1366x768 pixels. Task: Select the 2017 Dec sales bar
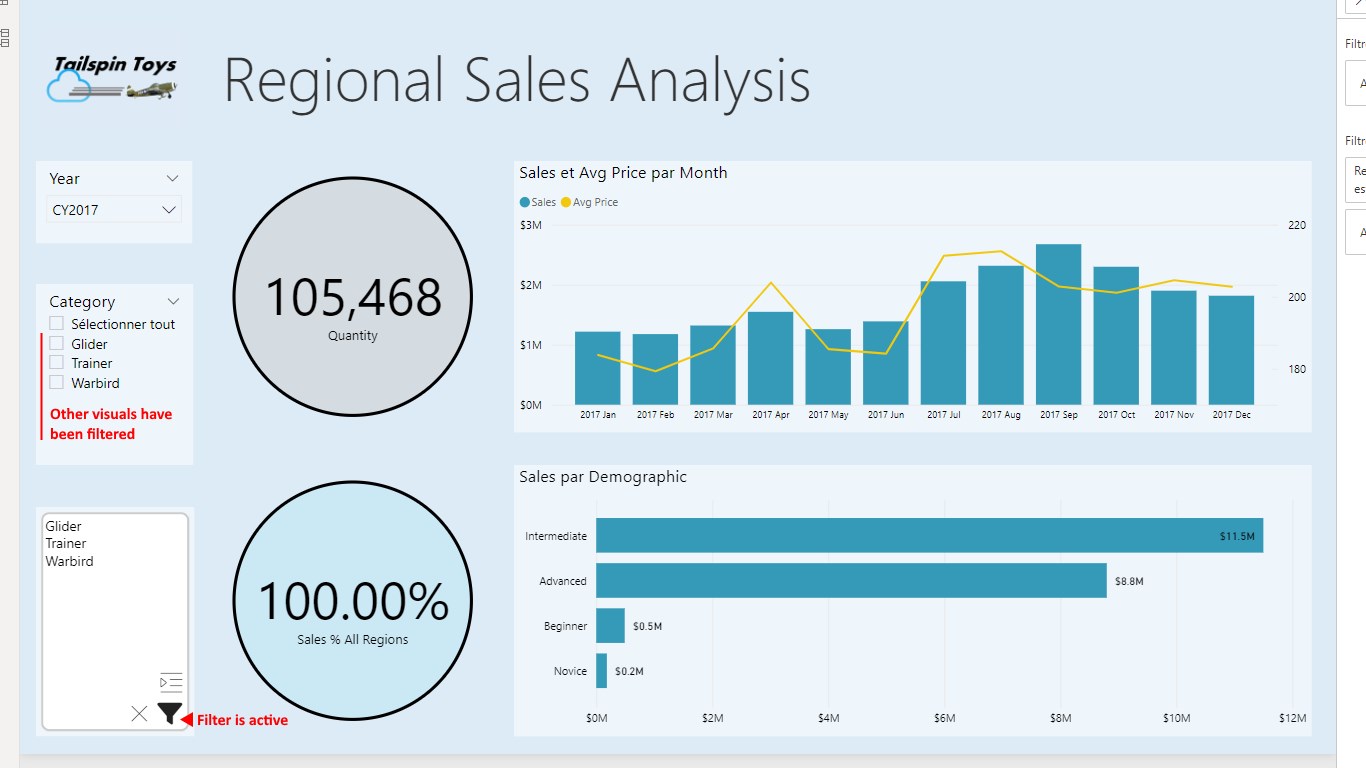pyautogui.click(x=1231, y=350)
